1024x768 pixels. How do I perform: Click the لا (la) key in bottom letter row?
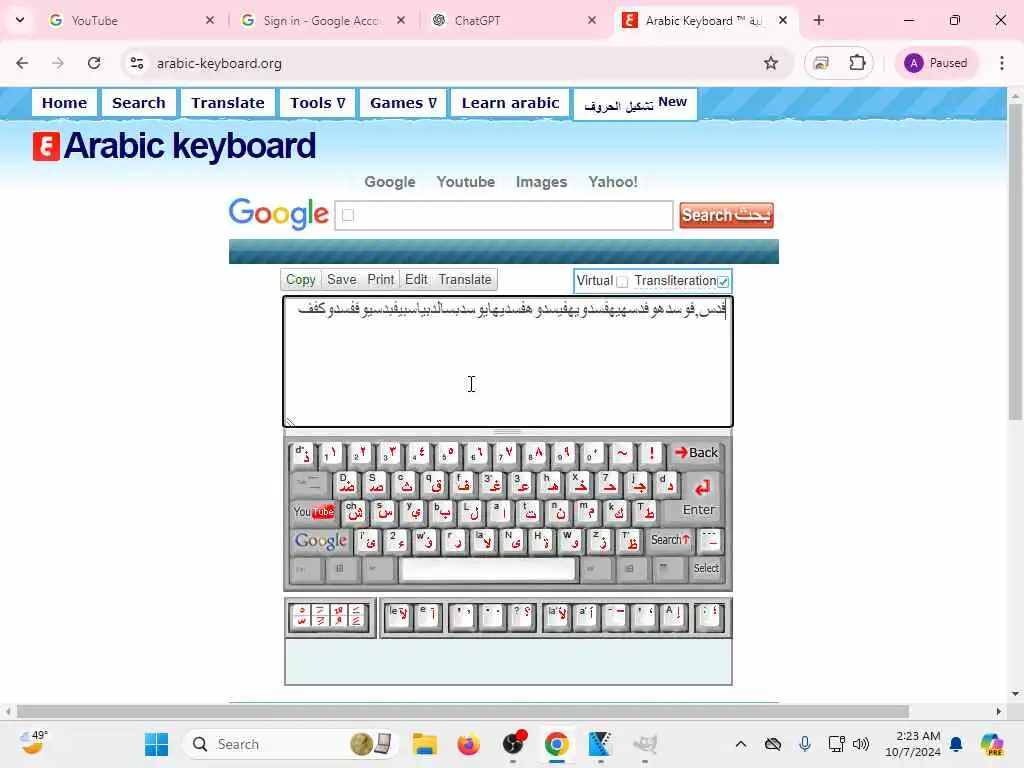tap(483, 541)
